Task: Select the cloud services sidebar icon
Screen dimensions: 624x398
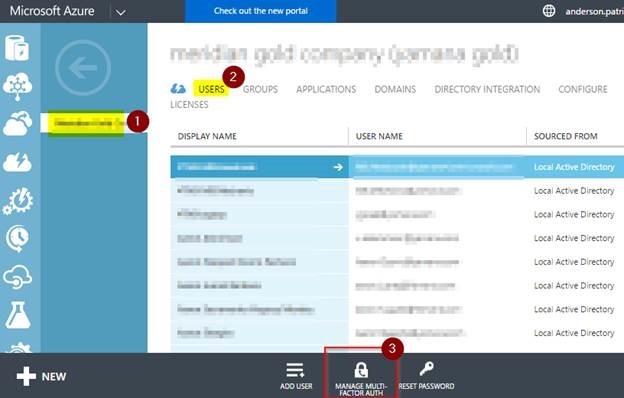Action: click(x=18, y=123)
